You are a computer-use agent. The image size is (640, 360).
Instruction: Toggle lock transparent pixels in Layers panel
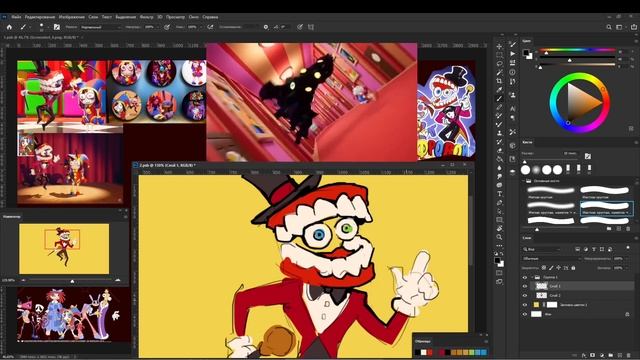click(544, 268)
